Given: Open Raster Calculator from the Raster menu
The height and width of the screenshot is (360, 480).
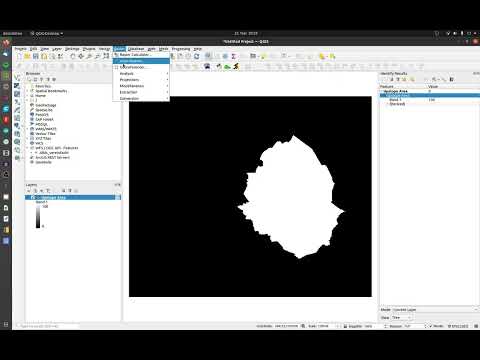Looking at the screenshot, I should (x=141, y=55).
